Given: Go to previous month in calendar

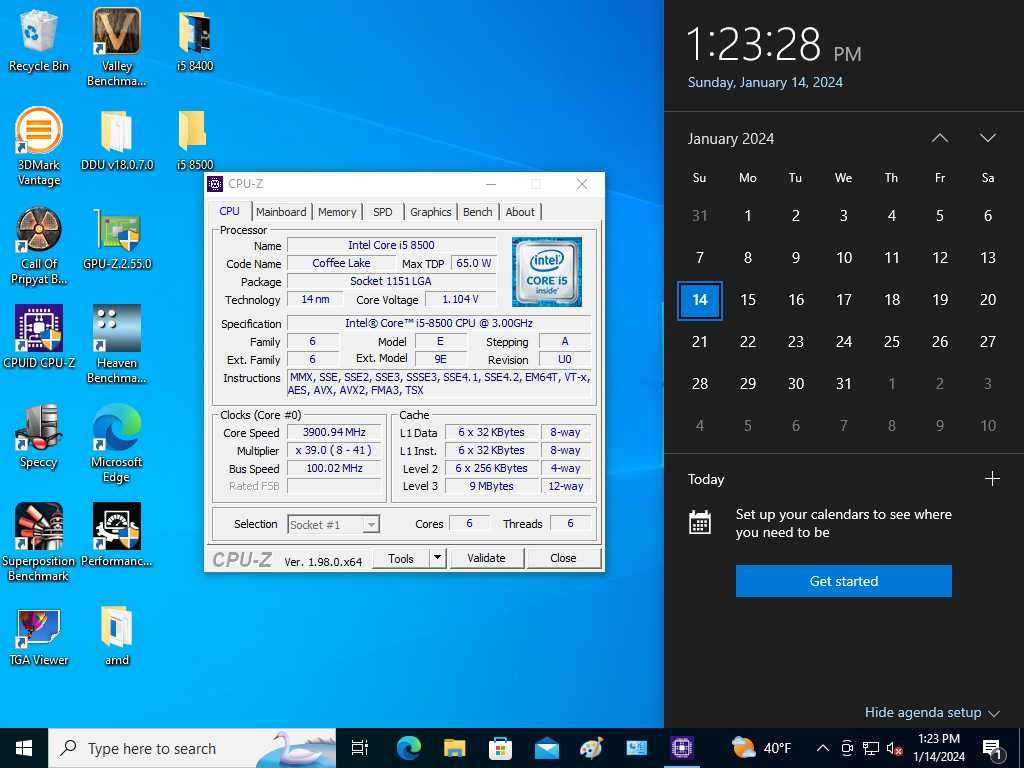Looking at the screenshot, I should point(940,138).
